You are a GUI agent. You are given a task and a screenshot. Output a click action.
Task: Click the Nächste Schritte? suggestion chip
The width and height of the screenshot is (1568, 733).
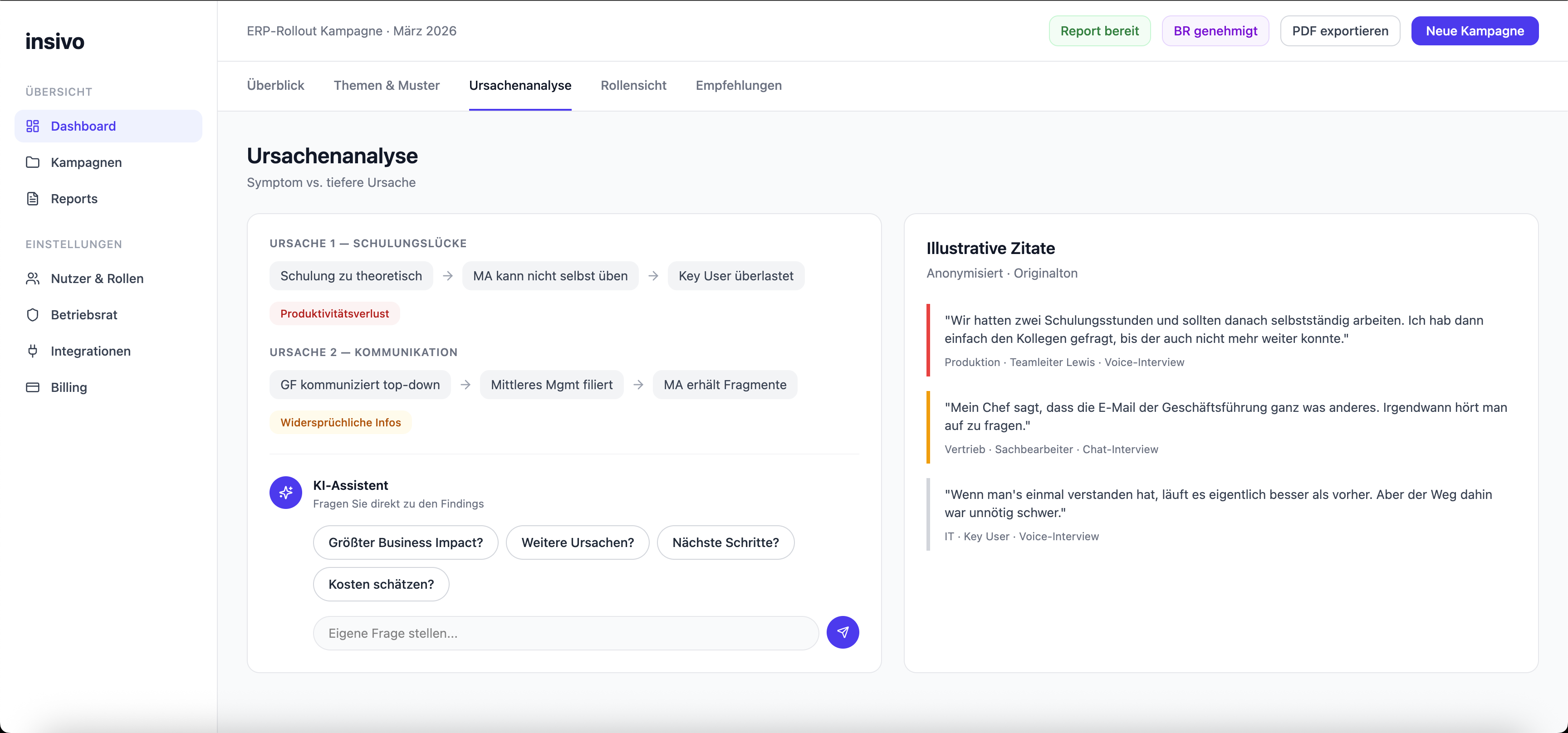coord(725,542)
